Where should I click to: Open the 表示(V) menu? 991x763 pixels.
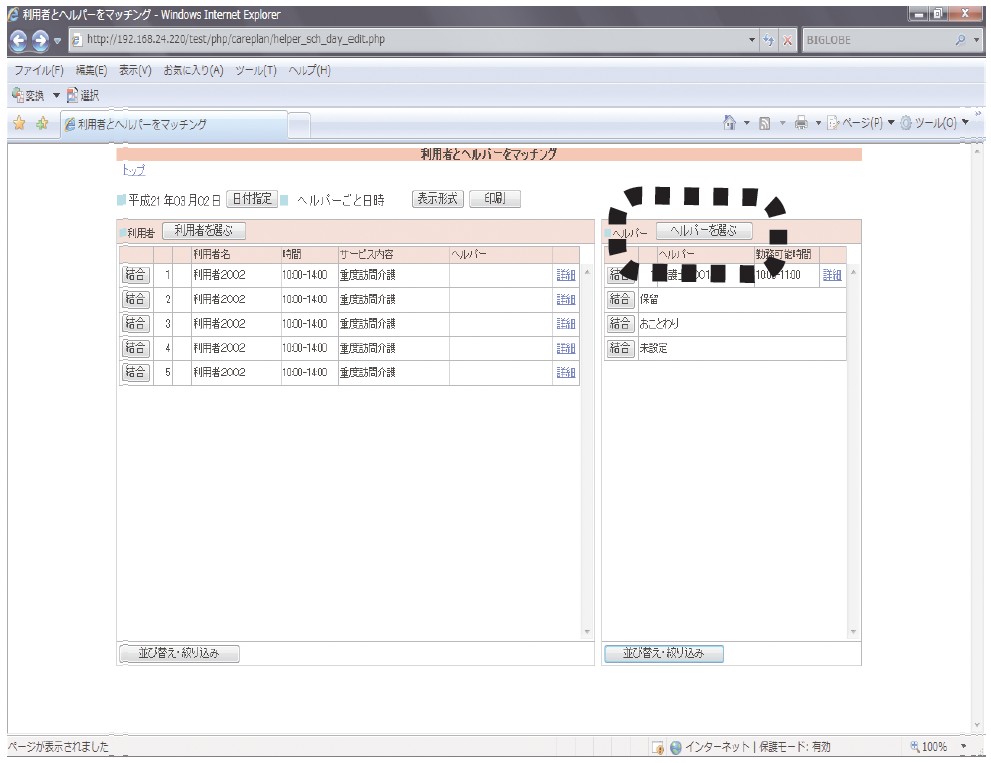point(135,70)
